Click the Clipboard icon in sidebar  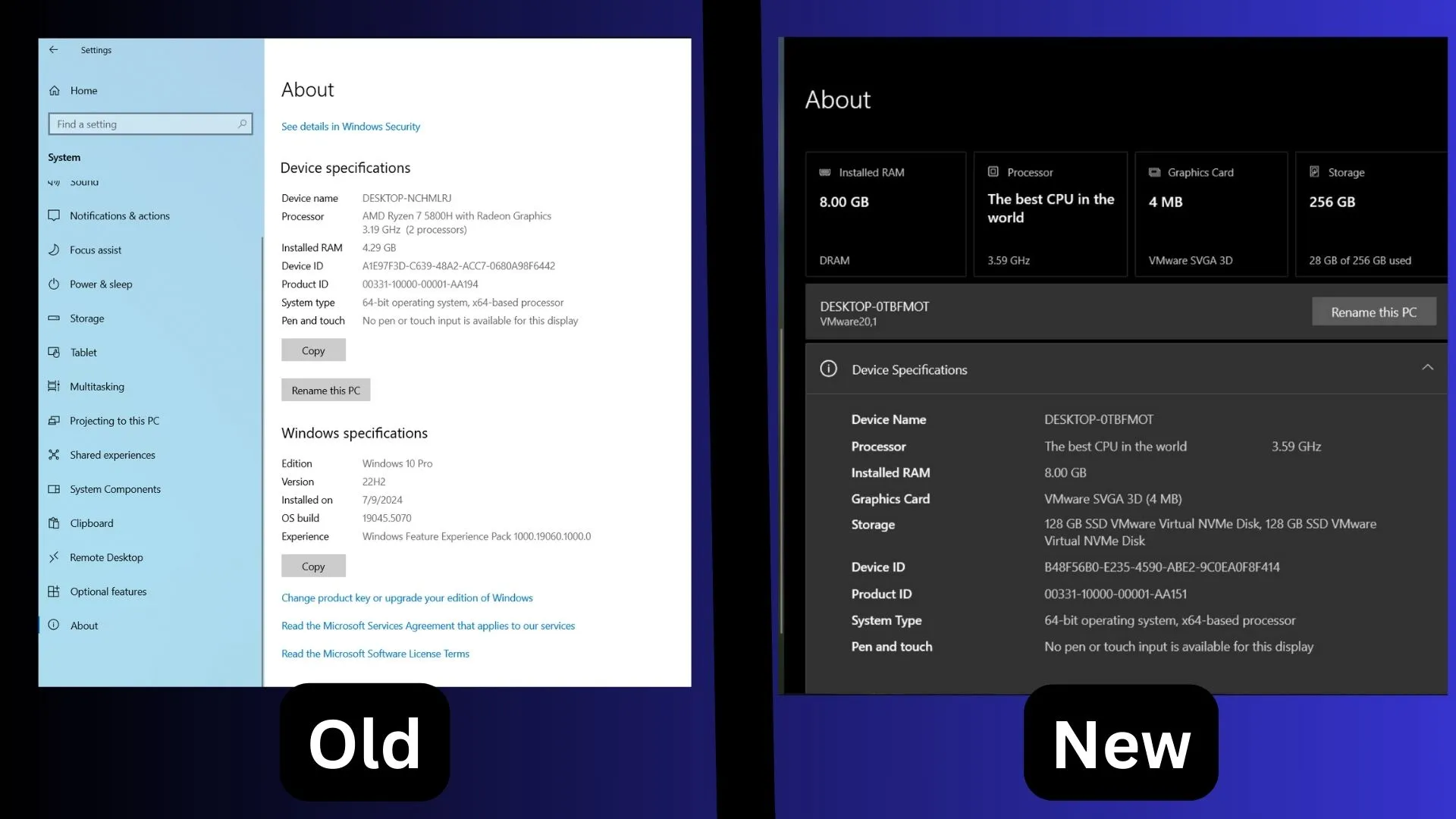55,522
